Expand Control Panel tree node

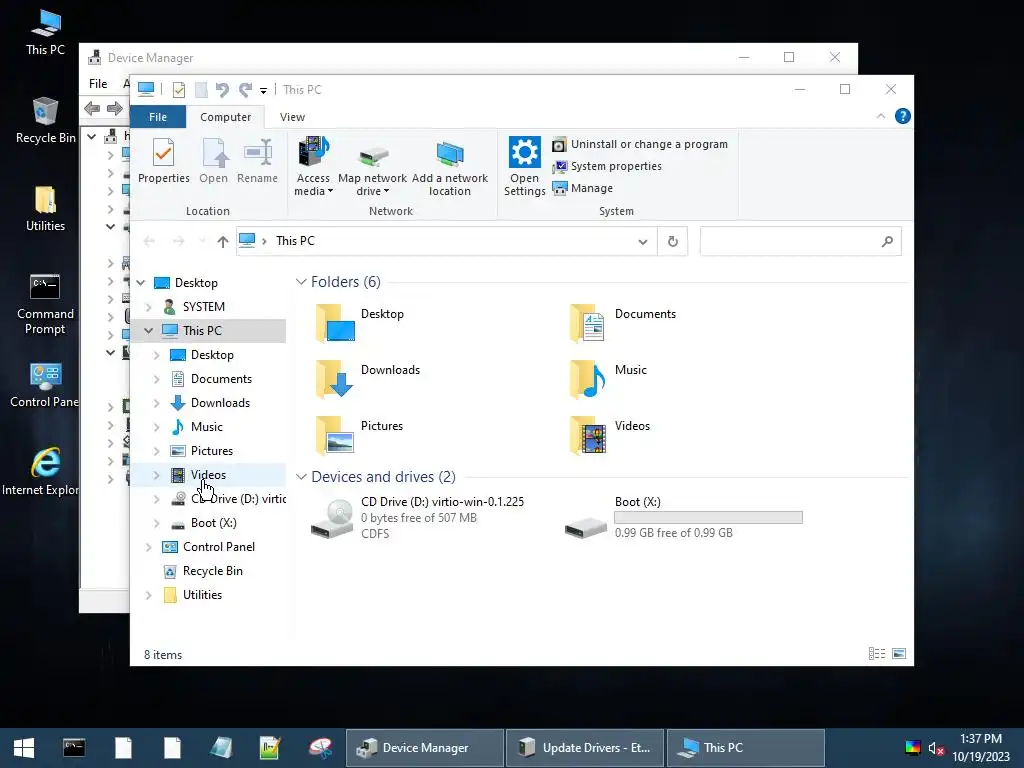click(149, 547)
